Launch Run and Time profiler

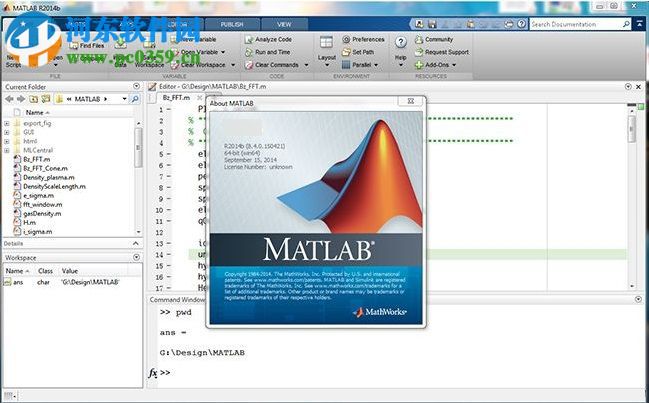267,52
